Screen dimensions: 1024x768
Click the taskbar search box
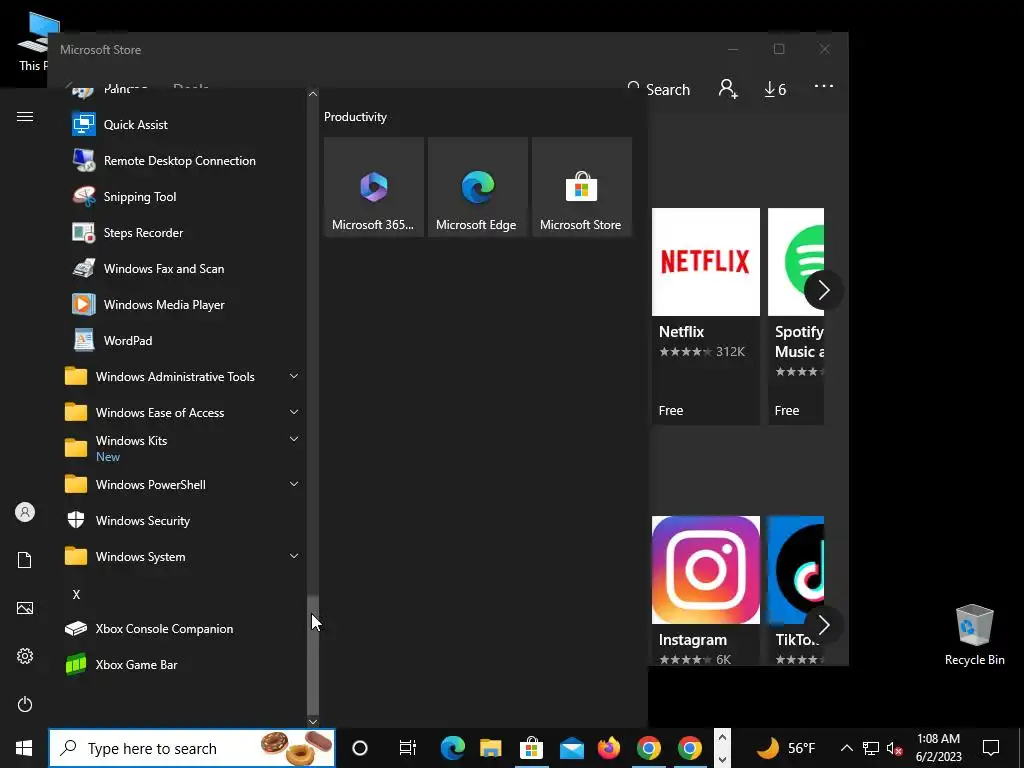click(x=192, y=748)
